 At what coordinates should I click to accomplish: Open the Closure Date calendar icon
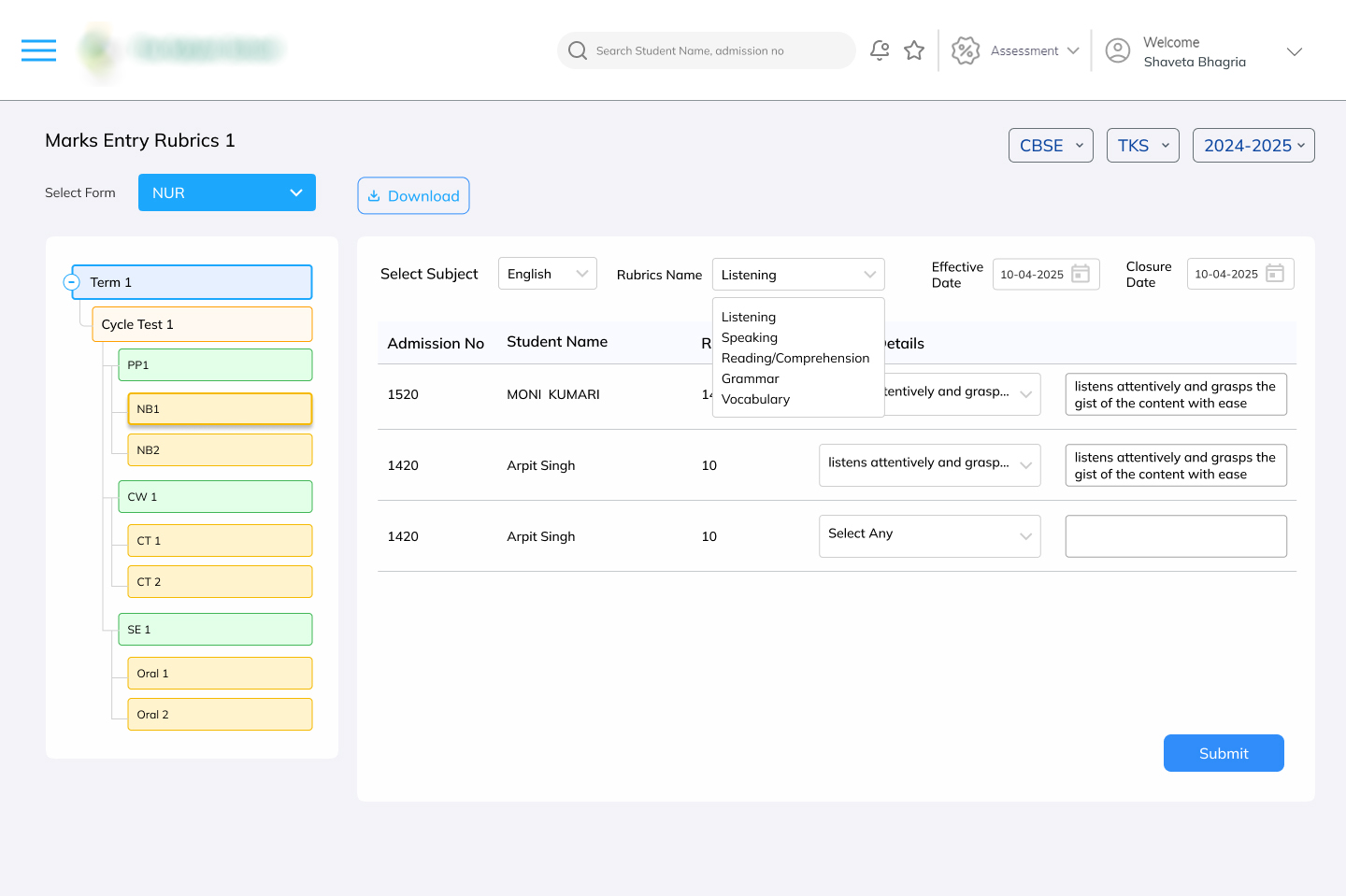(x=1275, y=274)
